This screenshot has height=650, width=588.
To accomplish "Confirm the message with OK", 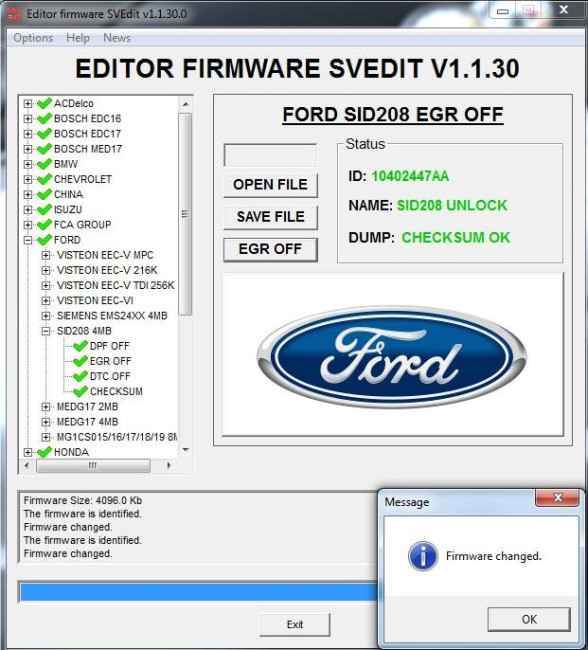I will (529, 619).
